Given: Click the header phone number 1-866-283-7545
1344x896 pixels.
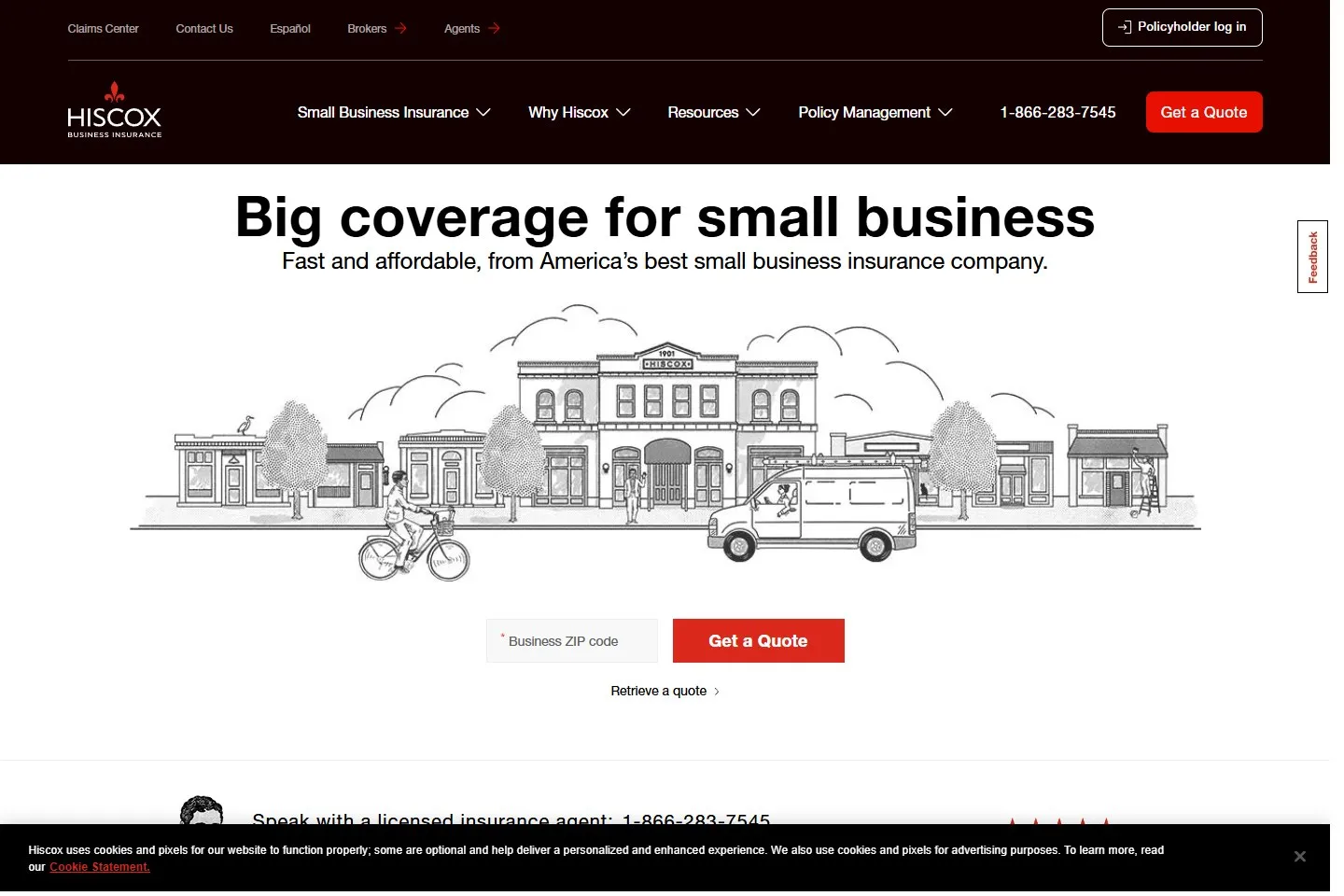Looking at the screenshot, I should pyautogui.click(x=1057, y=112).
